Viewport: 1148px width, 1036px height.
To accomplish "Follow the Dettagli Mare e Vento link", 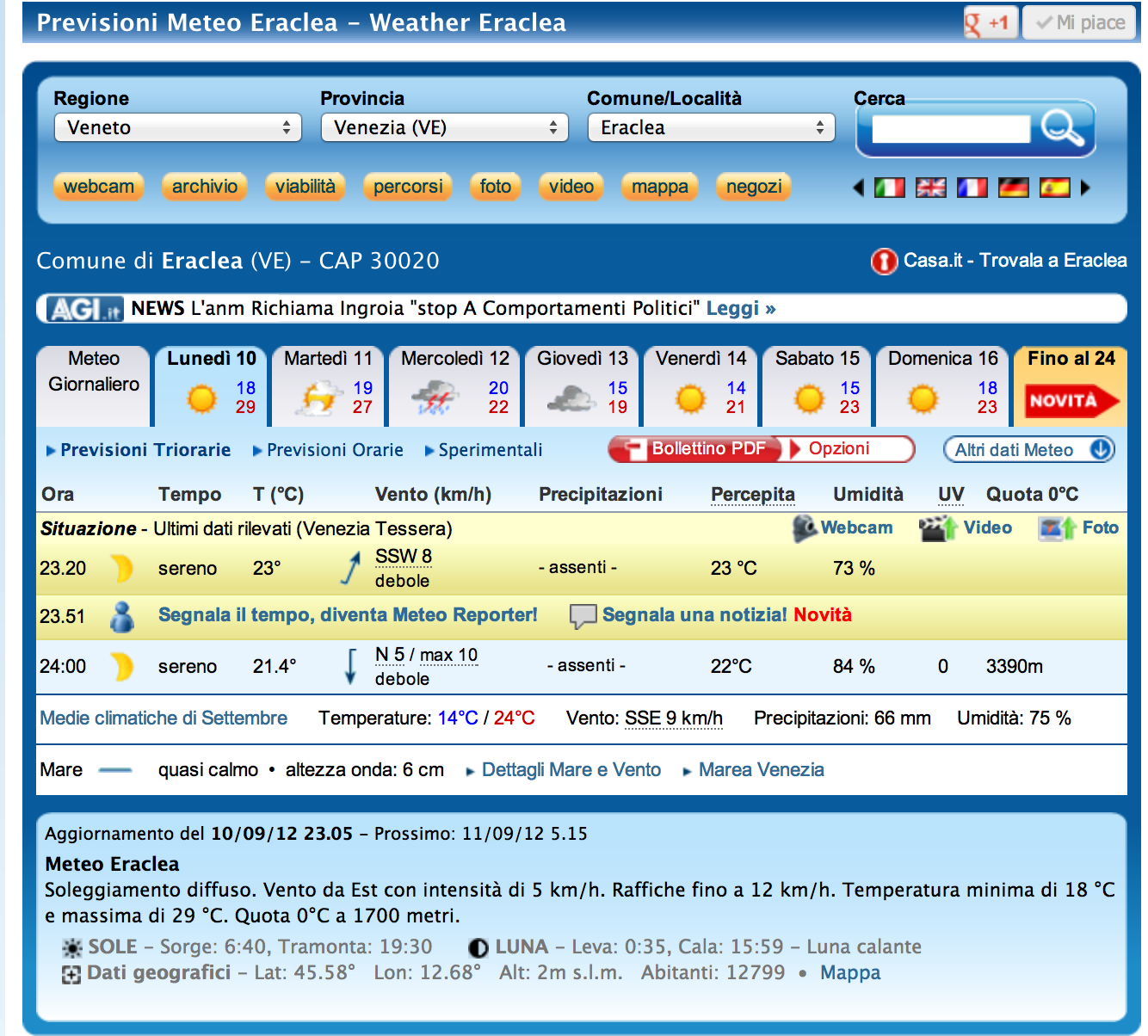I will coord(571,770).
